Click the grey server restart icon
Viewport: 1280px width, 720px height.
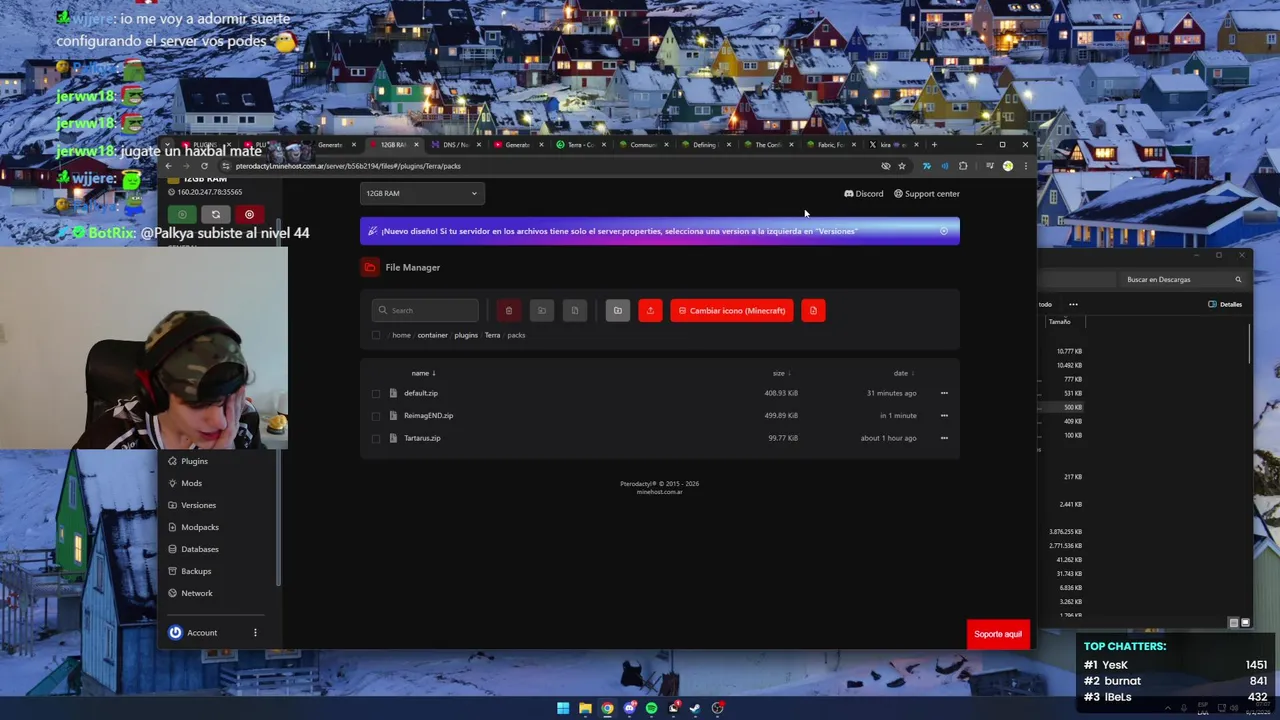tap(215, 214)
